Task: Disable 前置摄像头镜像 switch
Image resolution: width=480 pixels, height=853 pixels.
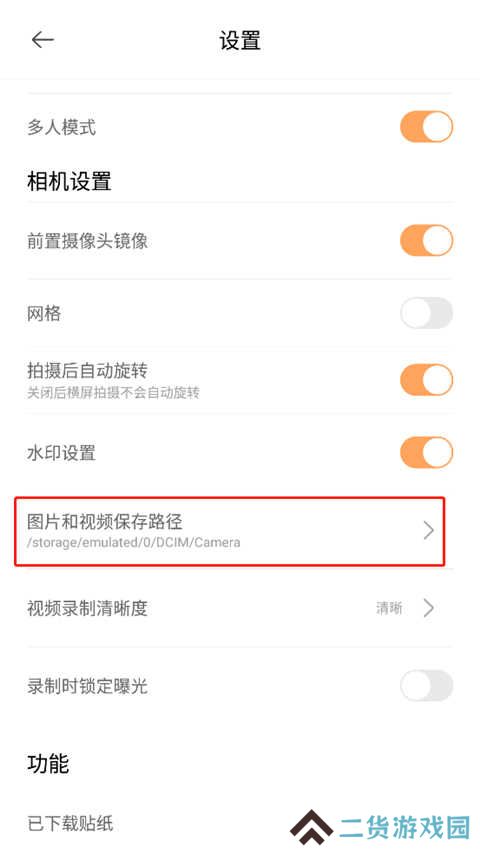Action: tap(427, 240)
